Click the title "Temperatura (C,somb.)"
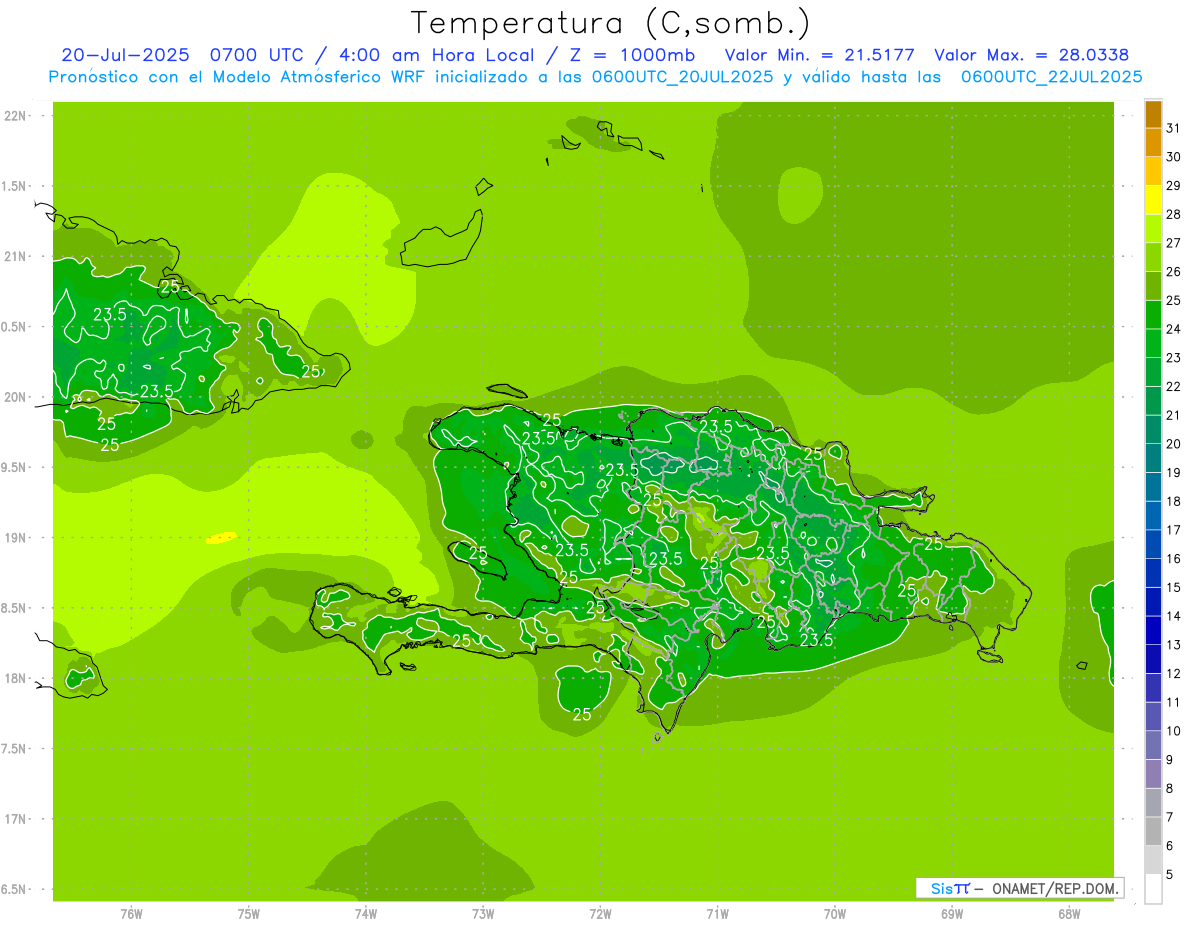The height and width of the screenshot is (927, 1200). tap(609, 23)
